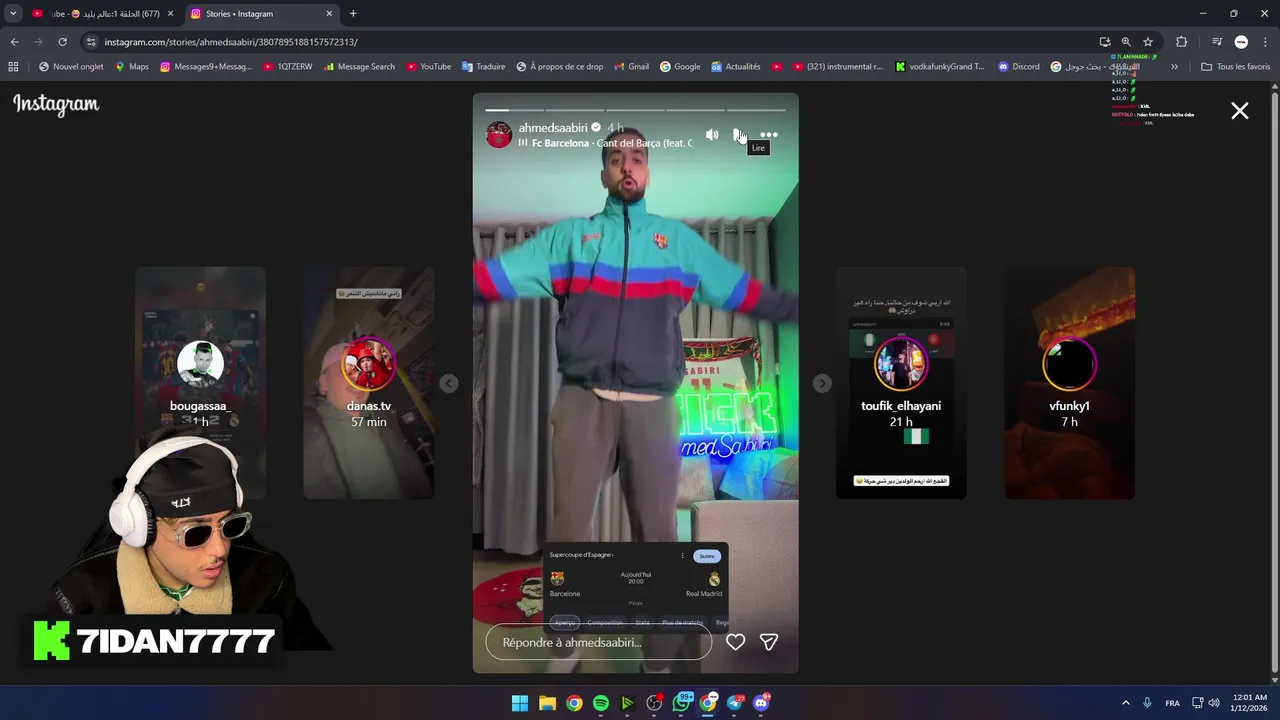The image size is (1280, 720).
Task: Click the Instagram logo
Action: 56,104
